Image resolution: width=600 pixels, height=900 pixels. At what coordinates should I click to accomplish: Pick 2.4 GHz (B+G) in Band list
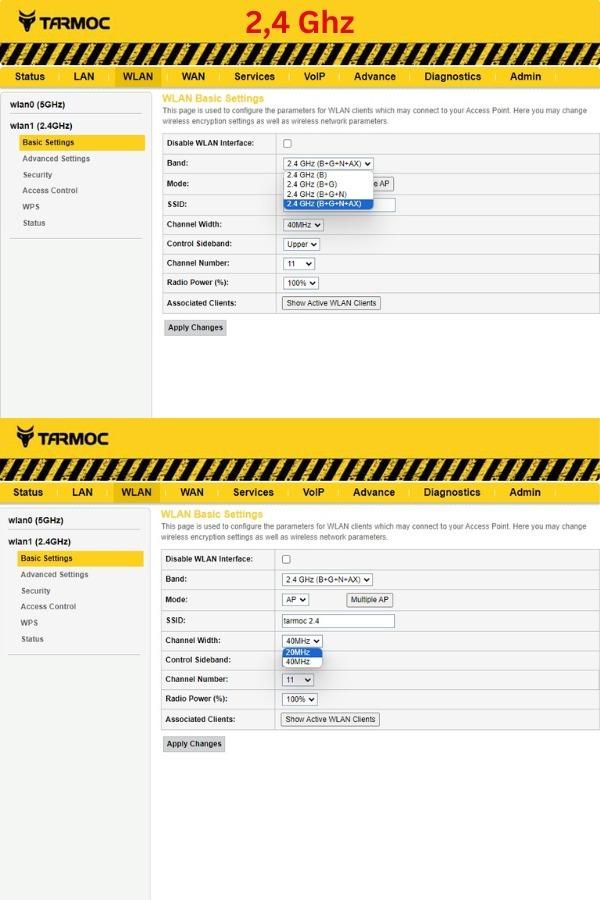(311, 184)
